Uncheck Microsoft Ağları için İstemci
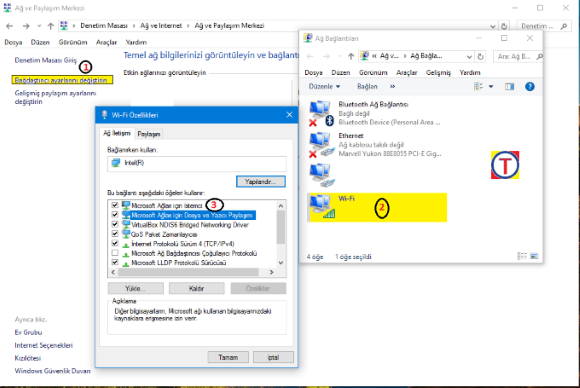Screen dimensions: 580x388 (x=115, y=205)
